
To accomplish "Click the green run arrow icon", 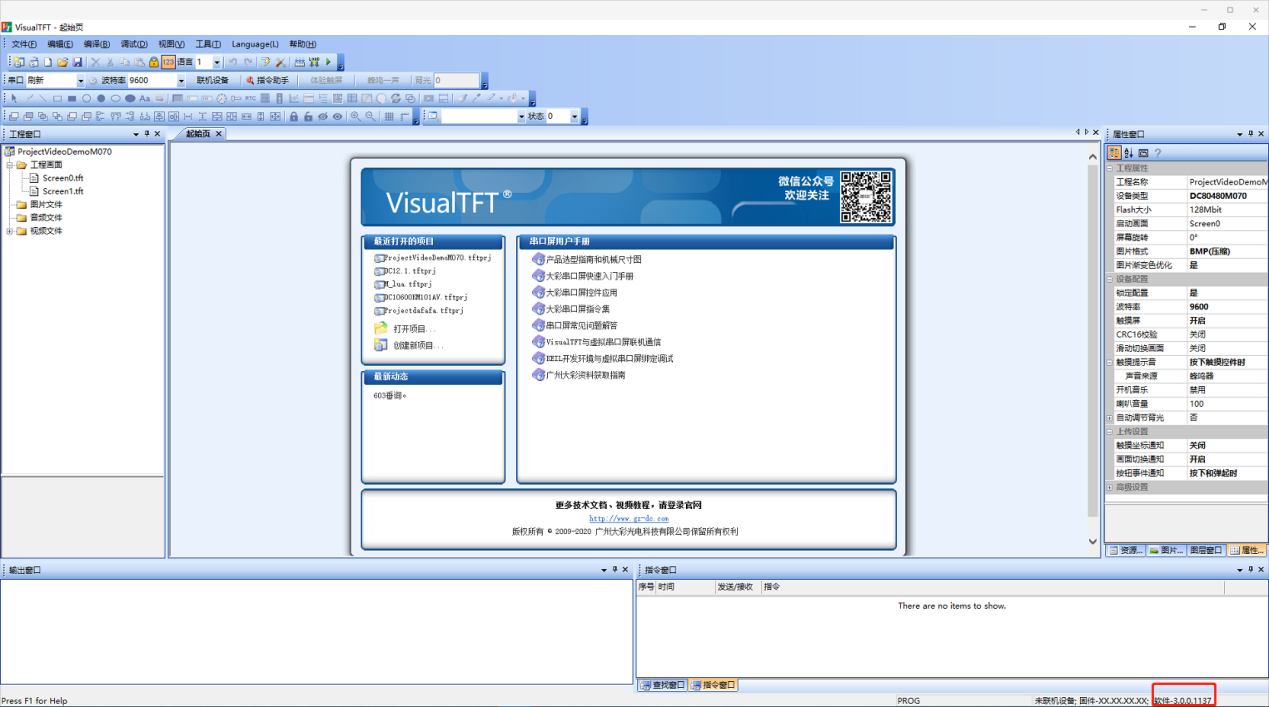I will [x=328, y=62].
